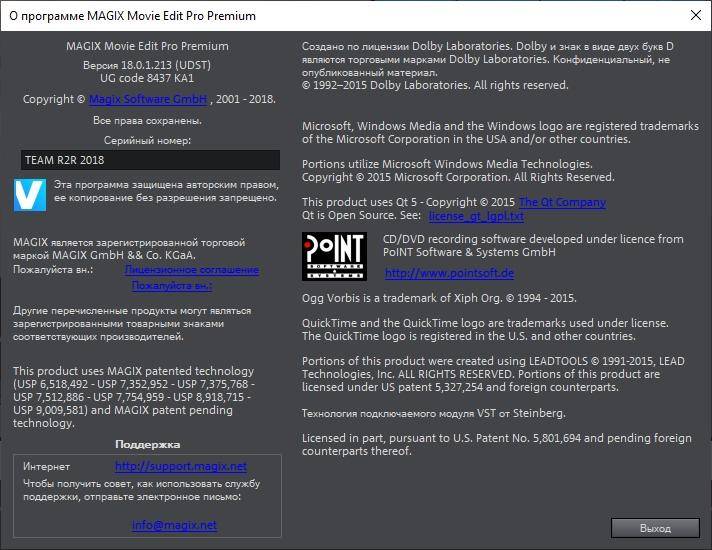This screenshot has height=550, width=712.
Task: Click the Серийный номер: label
Action: coord(148,140)
